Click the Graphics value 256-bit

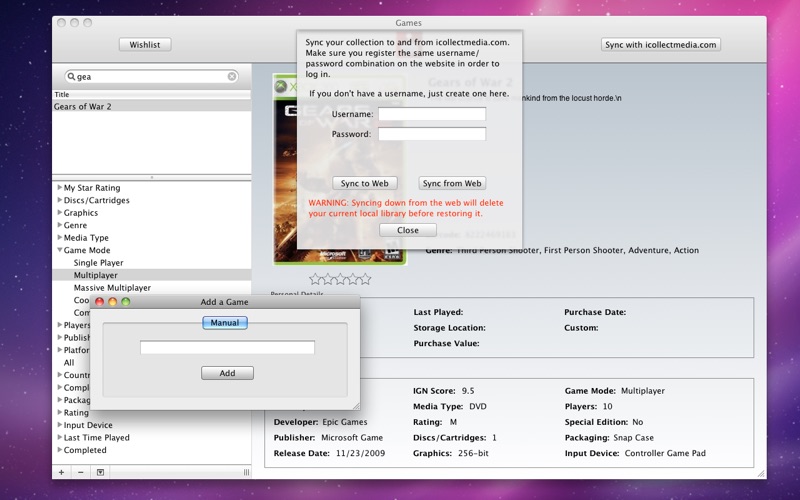tap(473, 453)
